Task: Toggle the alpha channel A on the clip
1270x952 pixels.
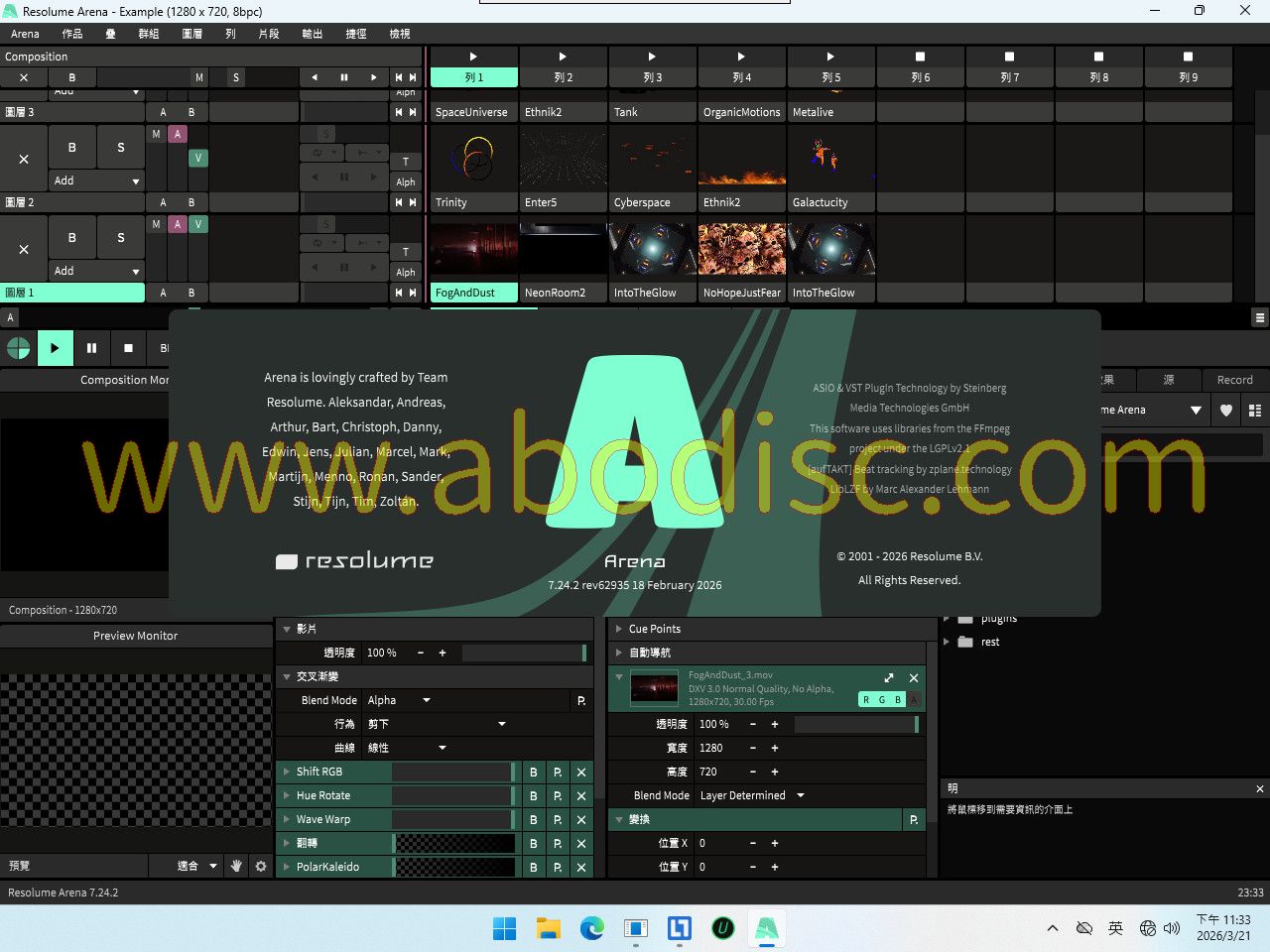Action: tap(914, 699)
